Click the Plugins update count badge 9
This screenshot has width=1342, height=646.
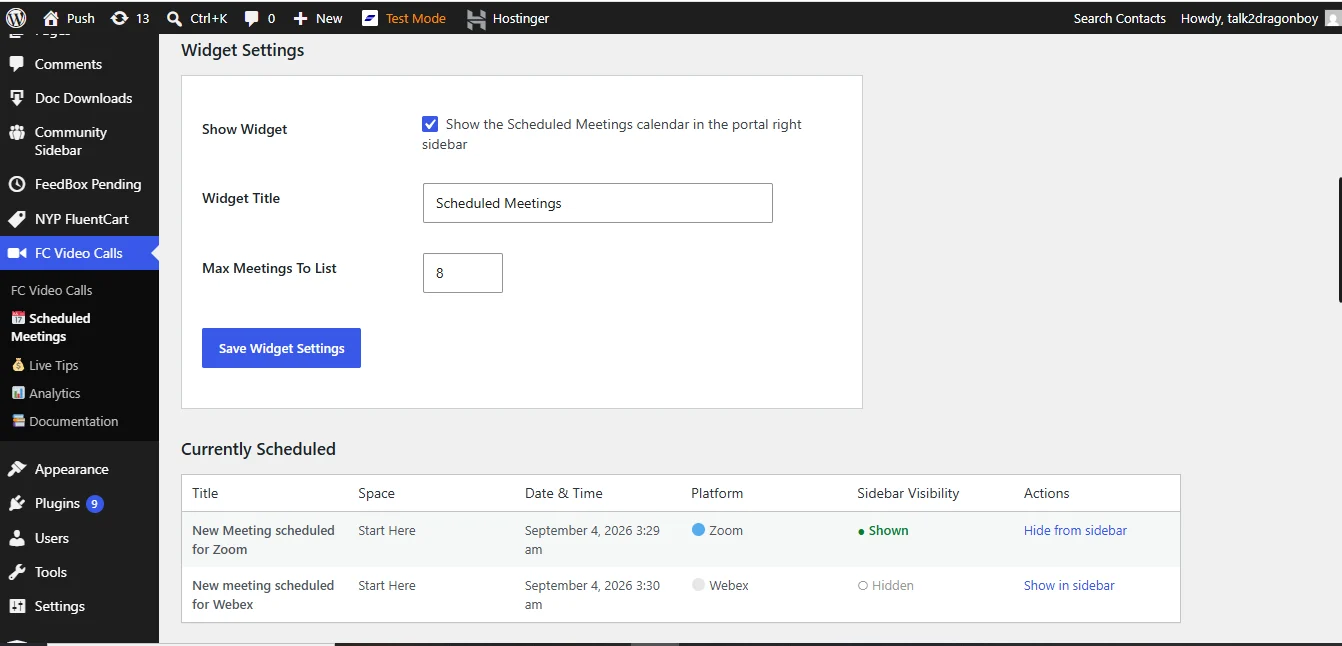coord(95,504)
